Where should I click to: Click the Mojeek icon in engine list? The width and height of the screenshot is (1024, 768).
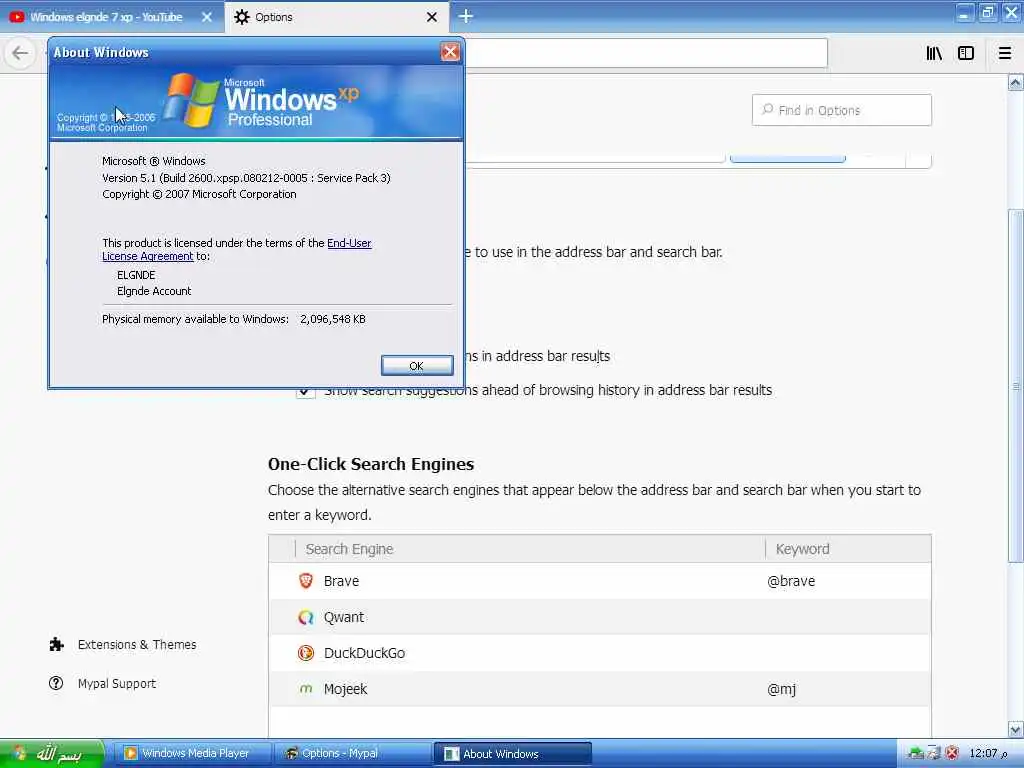tap(306, 688)
